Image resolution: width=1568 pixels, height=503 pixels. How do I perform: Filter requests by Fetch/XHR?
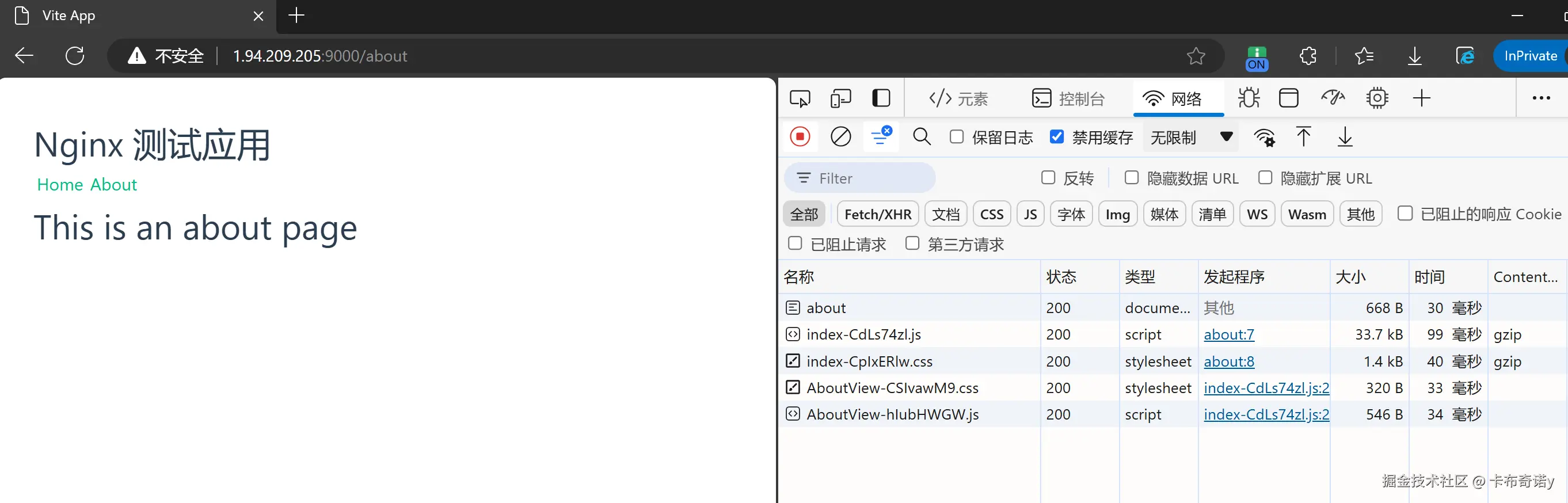pyautogui.click(x=878, y=214)
